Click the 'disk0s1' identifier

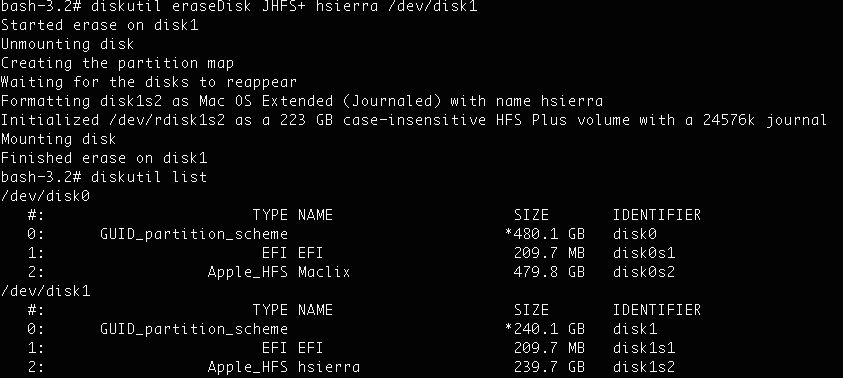(644, 253)
